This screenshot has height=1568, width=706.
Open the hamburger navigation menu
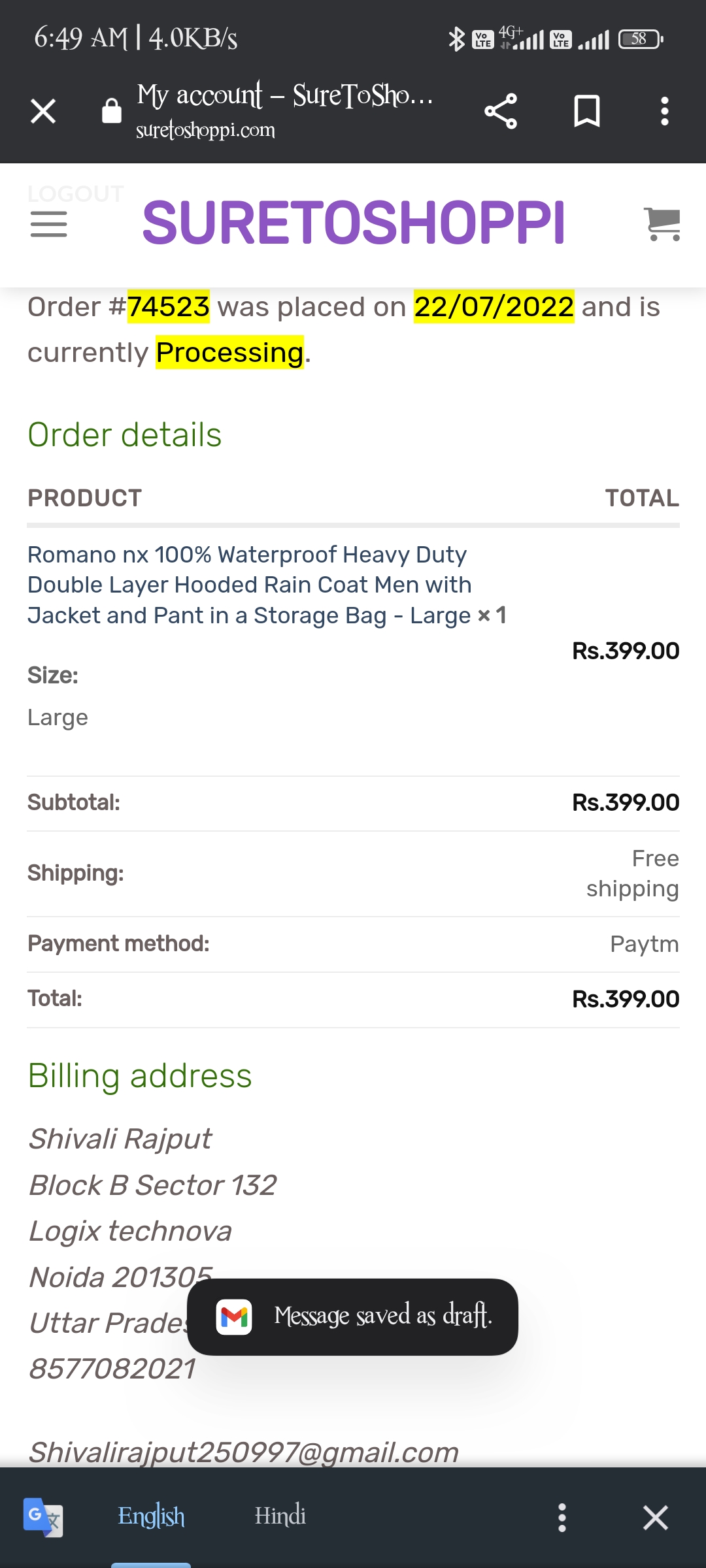tap(49, 224)
